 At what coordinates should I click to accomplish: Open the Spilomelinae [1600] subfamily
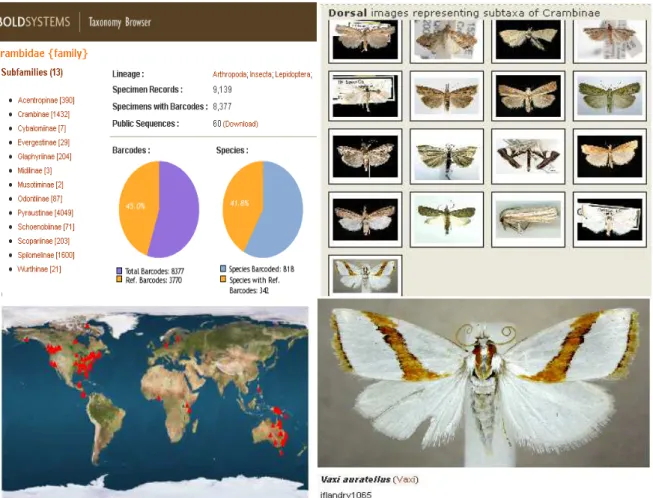point(46,255)
